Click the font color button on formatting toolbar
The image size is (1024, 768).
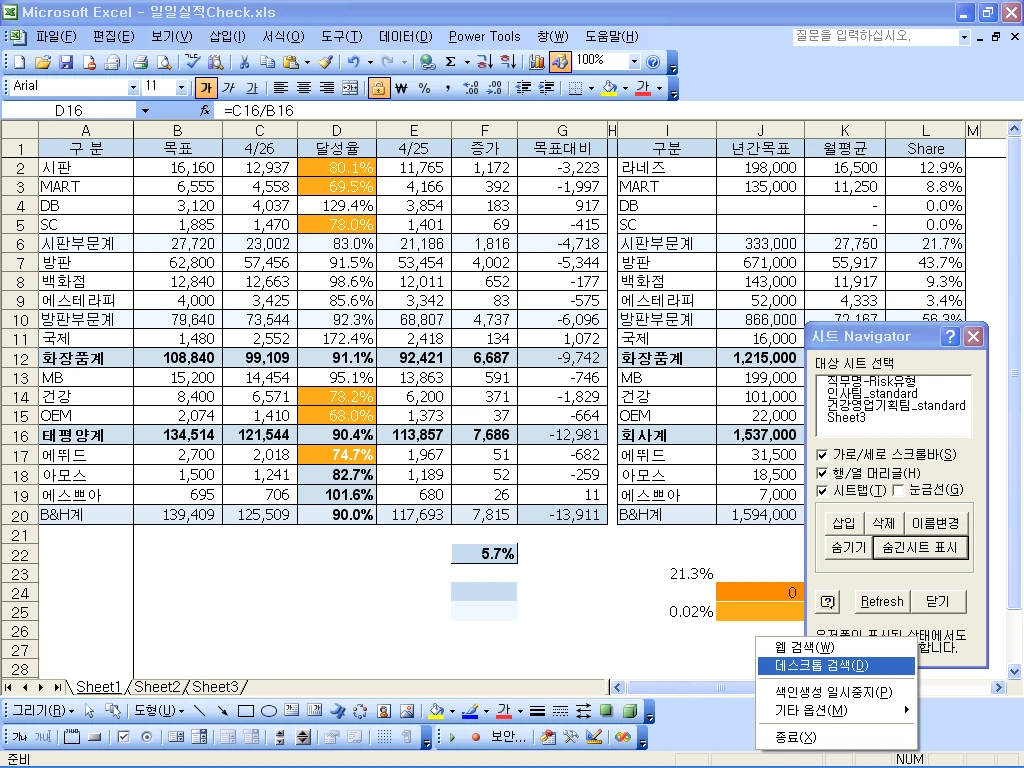click(x=643, y=88)
